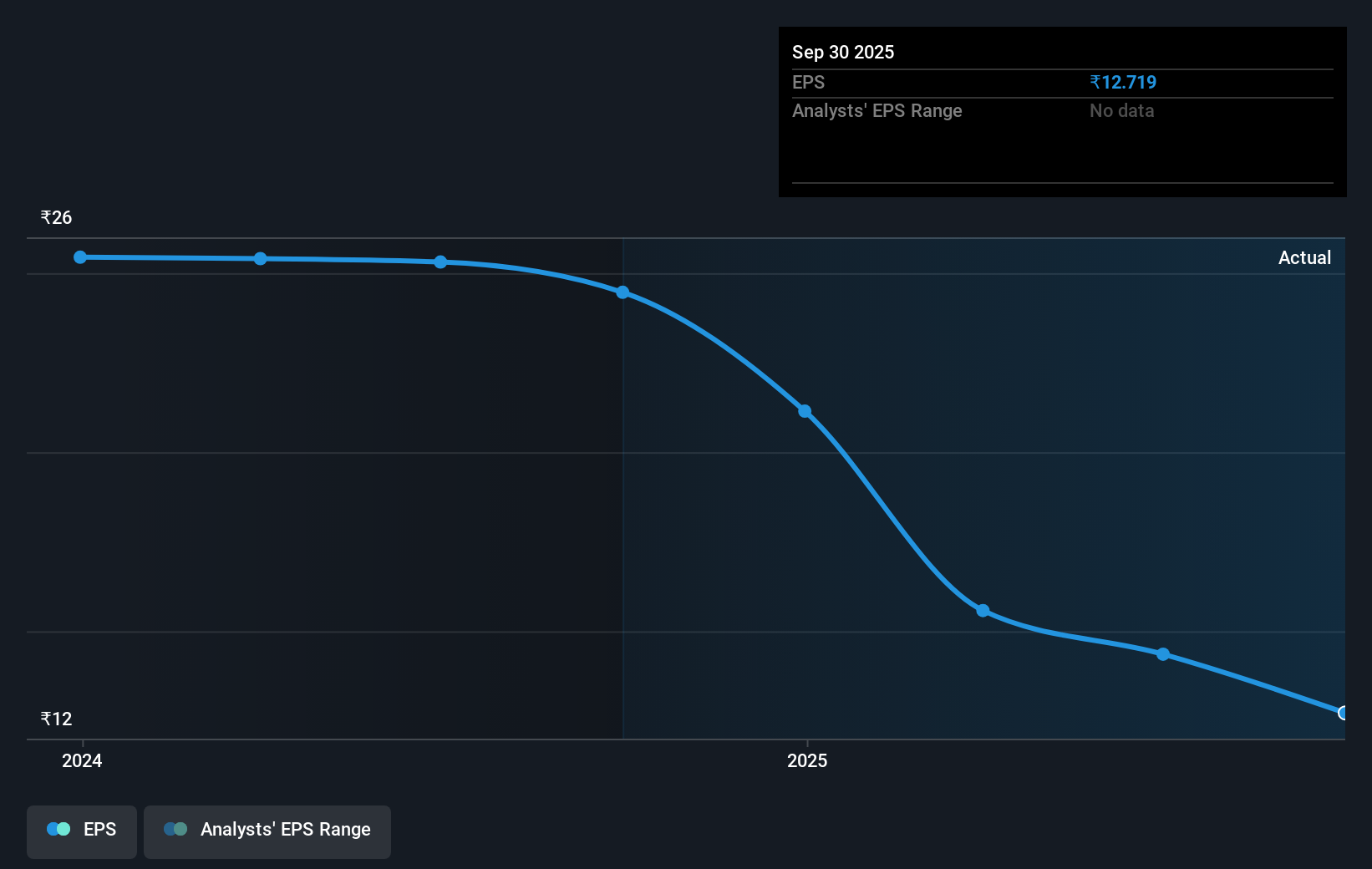Click the blue-teal dot icon in EPS legend
The height and width of the screenshot is (869, 1372).
click(58, 829)
